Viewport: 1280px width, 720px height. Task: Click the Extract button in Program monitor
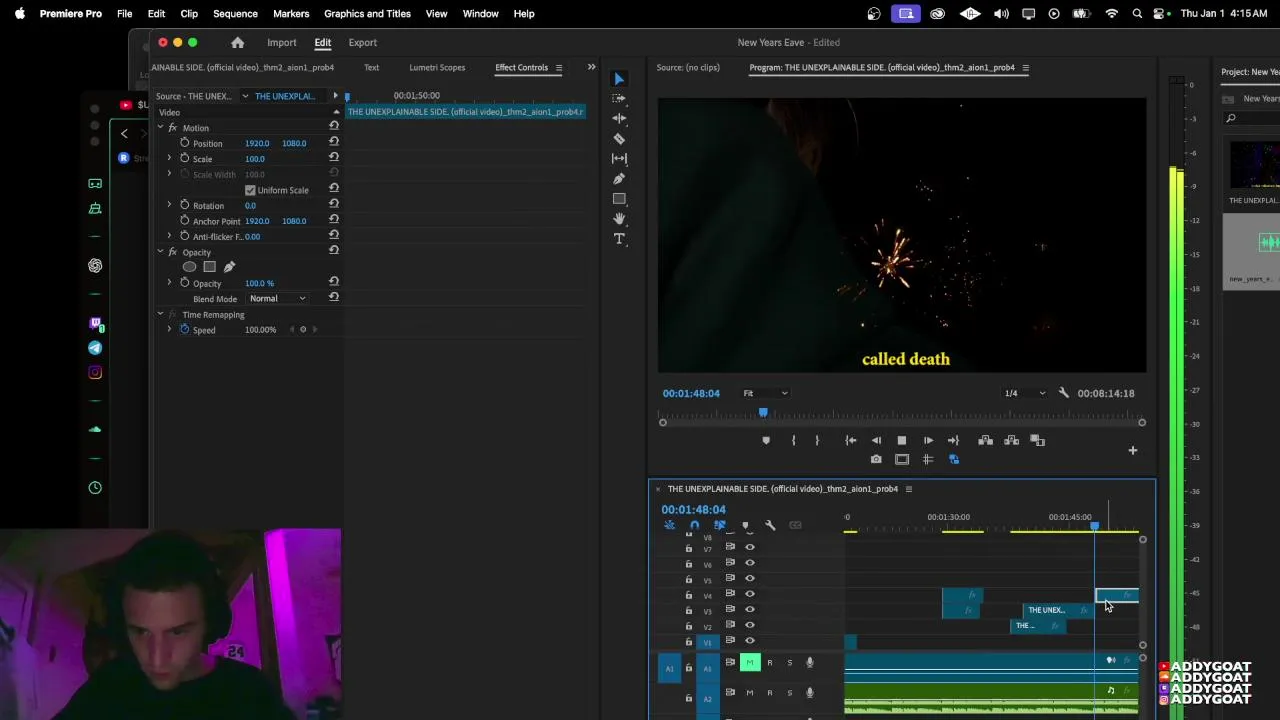coord(1011,440)
